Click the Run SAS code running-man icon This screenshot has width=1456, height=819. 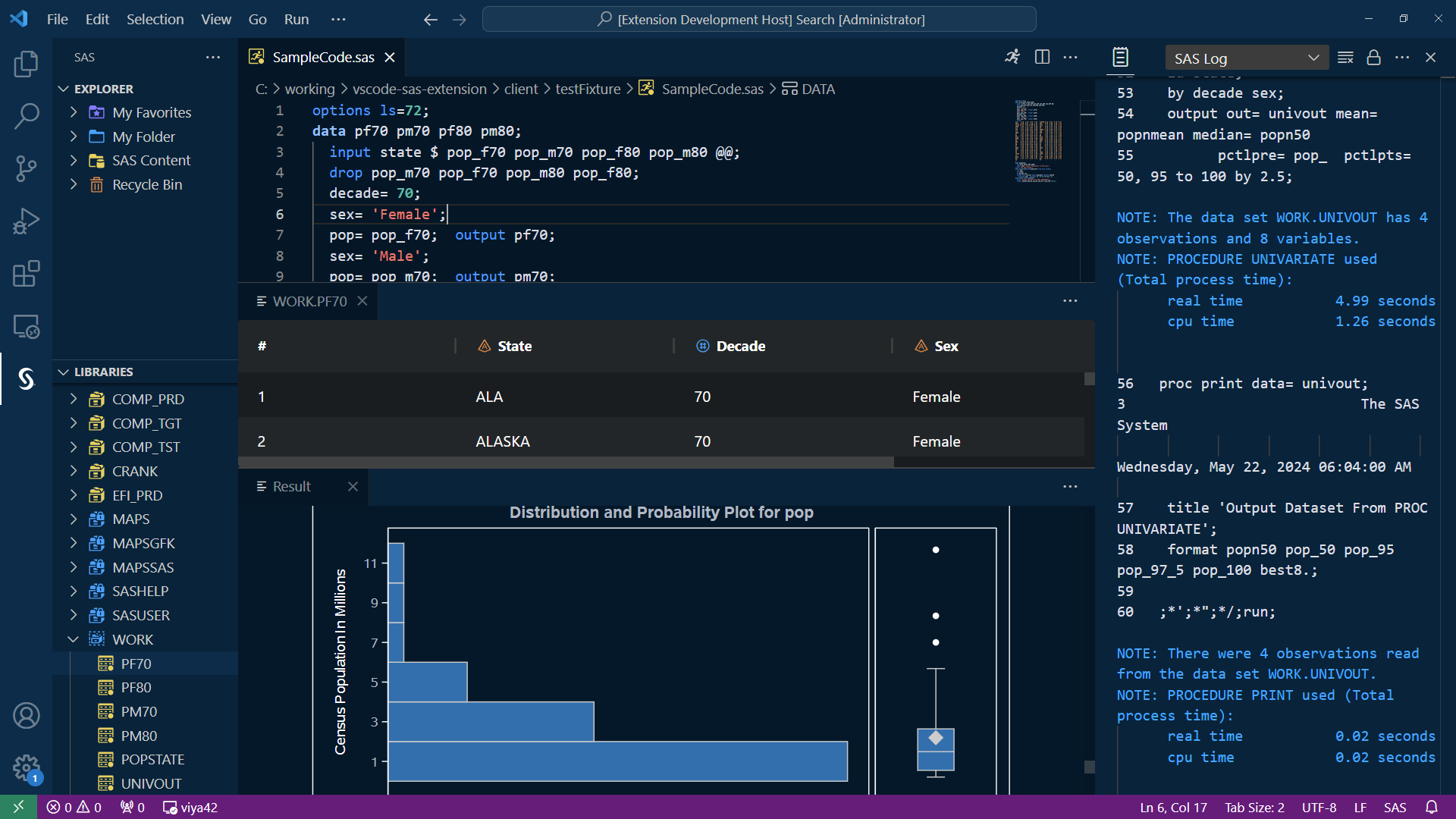(x=1012, y=57)
